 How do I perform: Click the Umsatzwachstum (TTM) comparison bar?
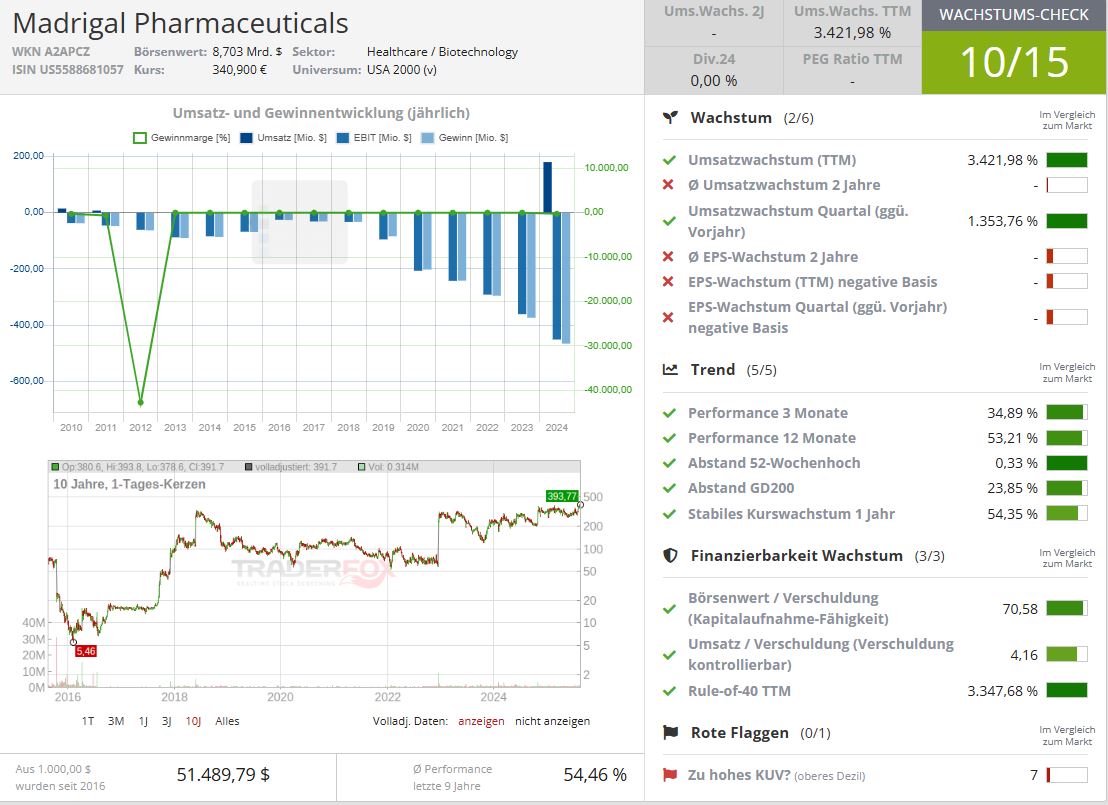[1067, 160]
